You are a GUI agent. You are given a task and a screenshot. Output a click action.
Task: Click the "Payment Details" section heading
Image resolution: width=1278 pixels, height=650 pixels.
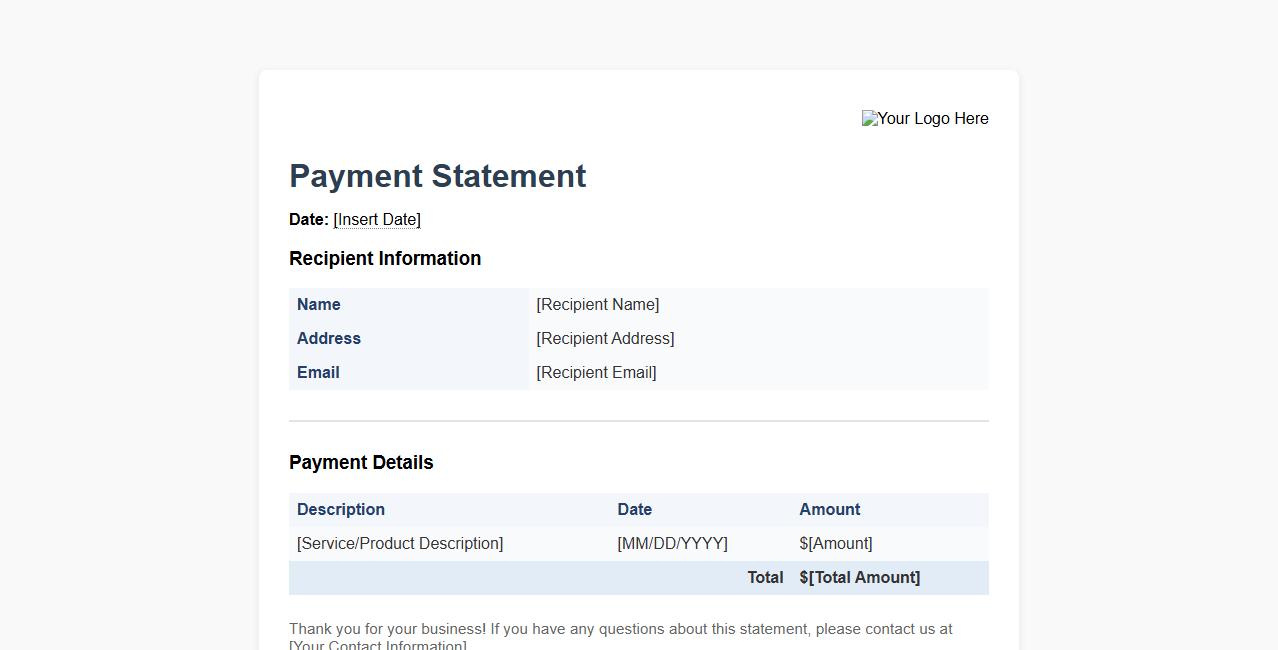[361, 462]
